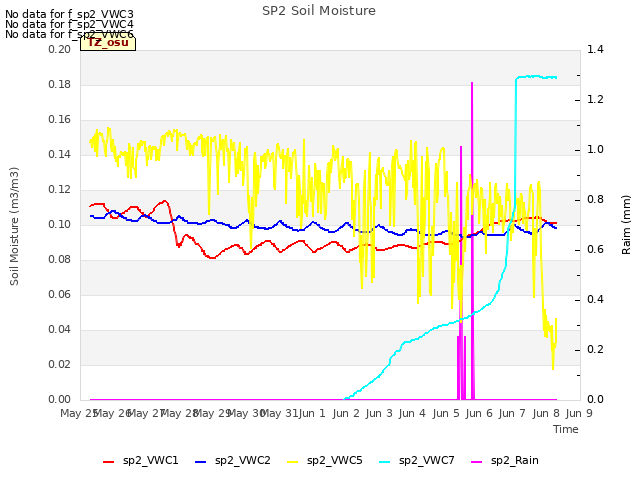Screen dimensions: 640x480
Task: Click the 0.18 left axis tick label
Action: 60,84
